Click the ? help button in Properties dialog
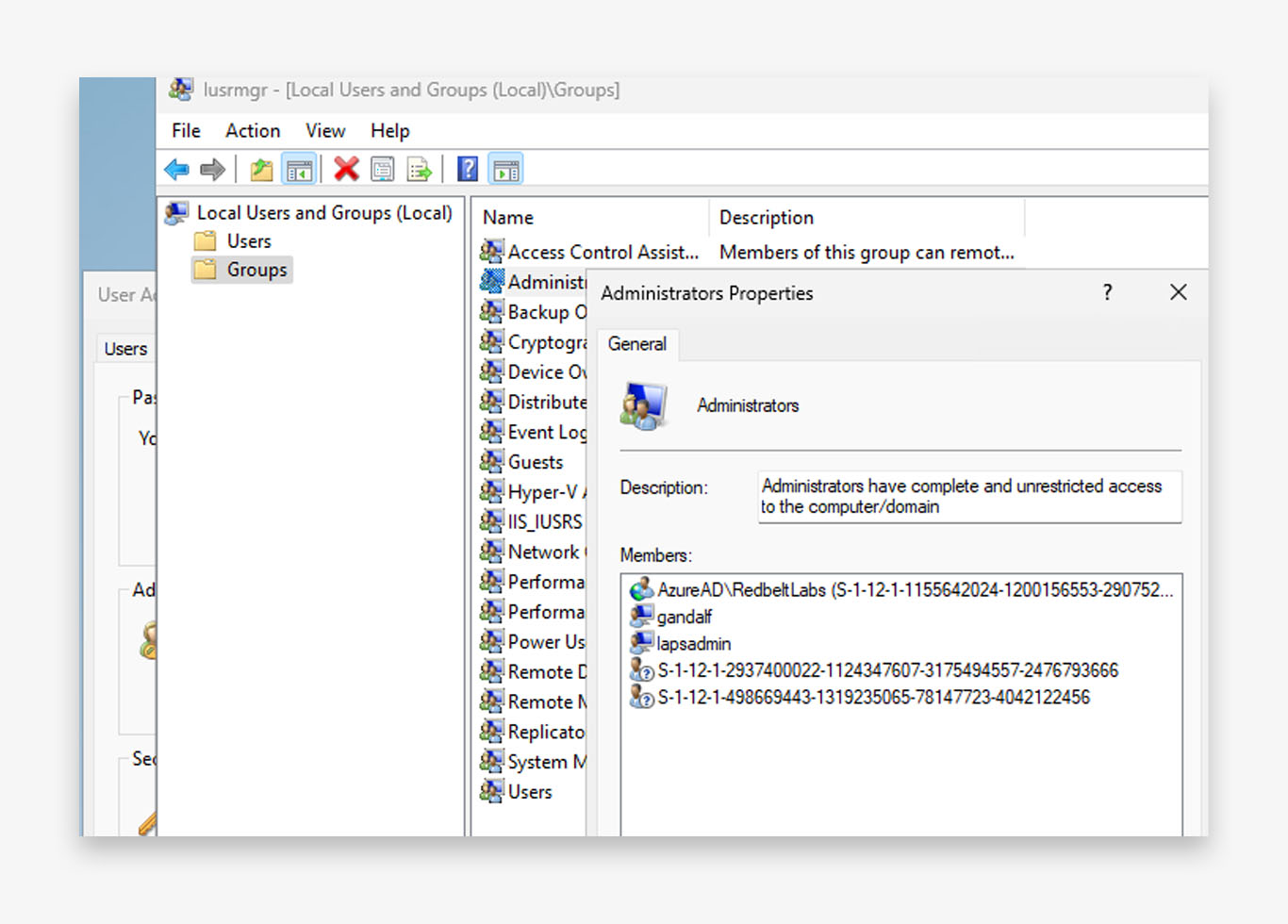Image resolution: width=1288 pixels, height=924 pixels. click(x=1108, y=292)
